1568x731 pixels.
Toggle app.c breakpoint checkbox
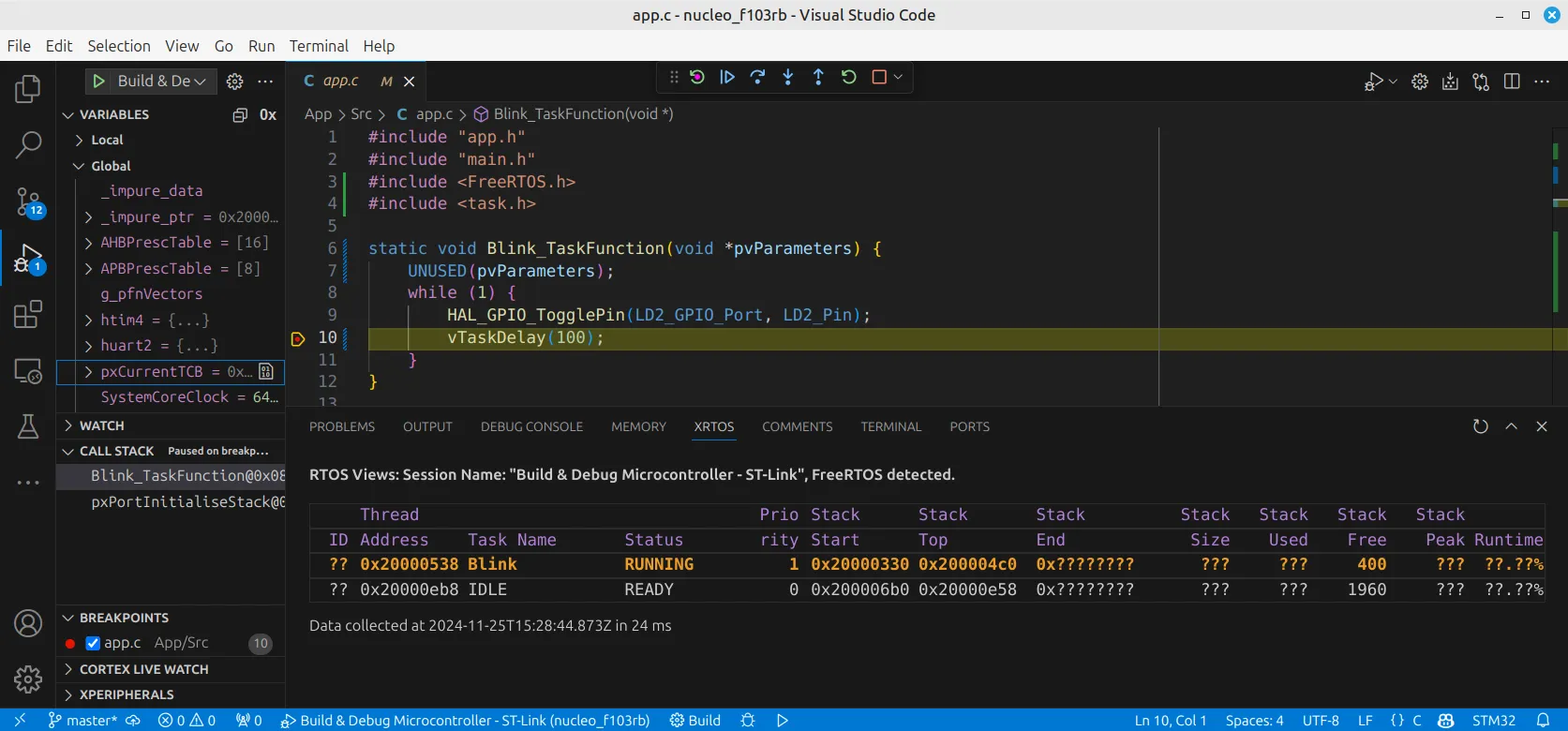tap(93, 643)
